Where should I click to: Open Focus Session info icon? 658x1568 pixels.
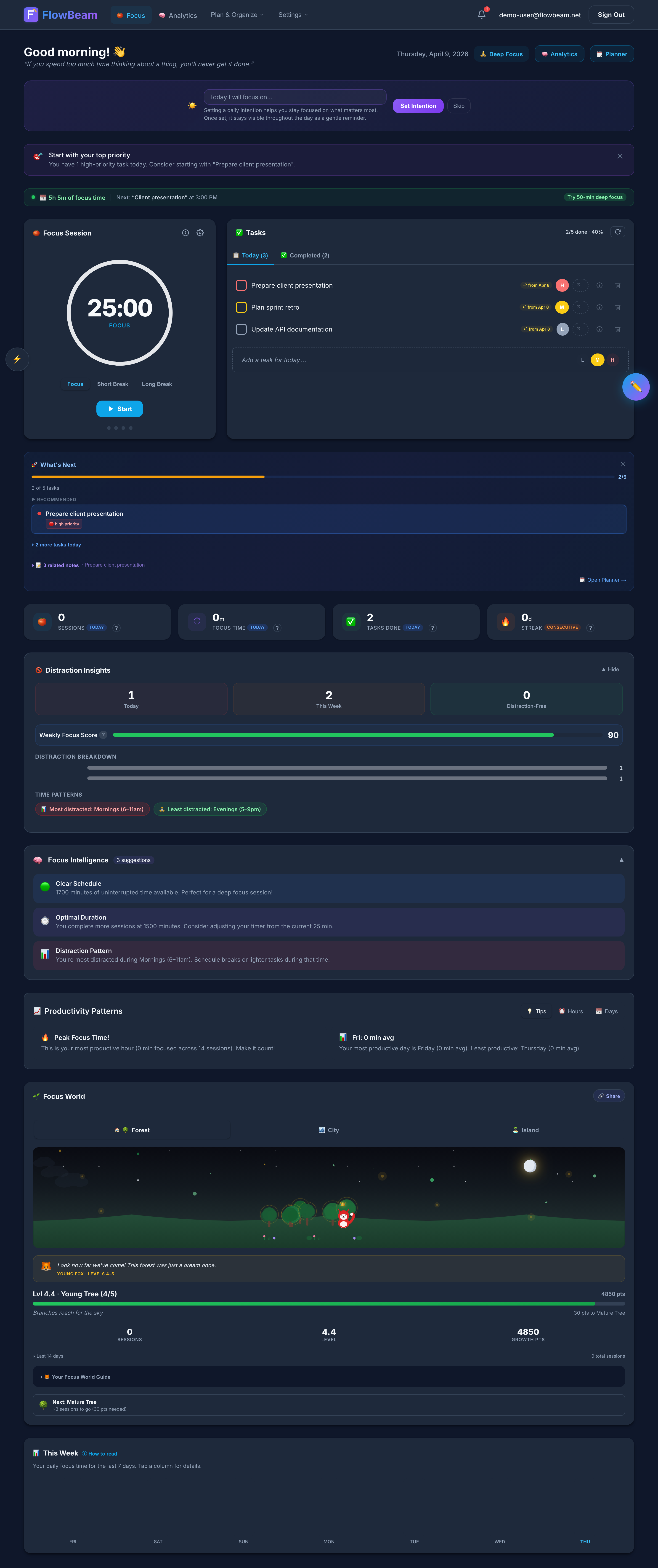[x=186, y=233]
